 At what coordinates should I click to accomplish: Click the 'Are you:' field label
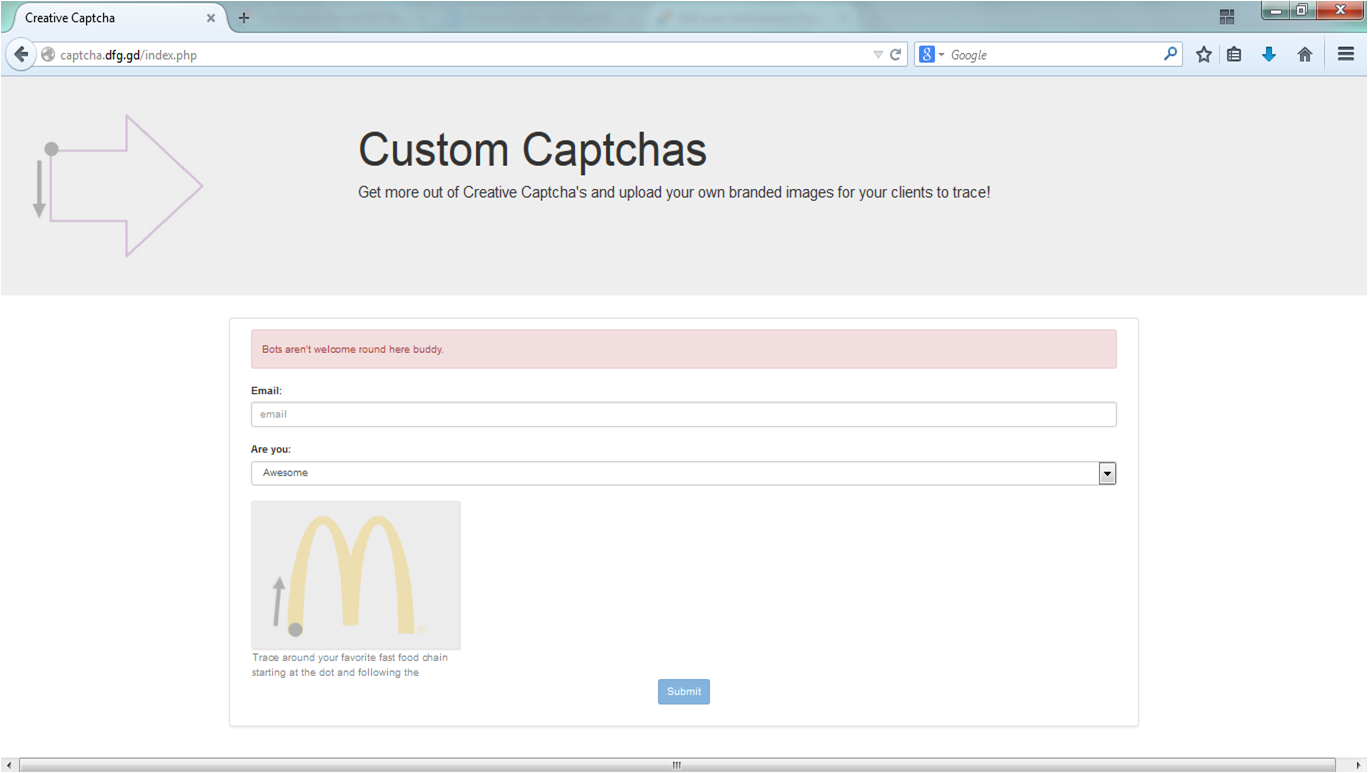click(271, 450)
